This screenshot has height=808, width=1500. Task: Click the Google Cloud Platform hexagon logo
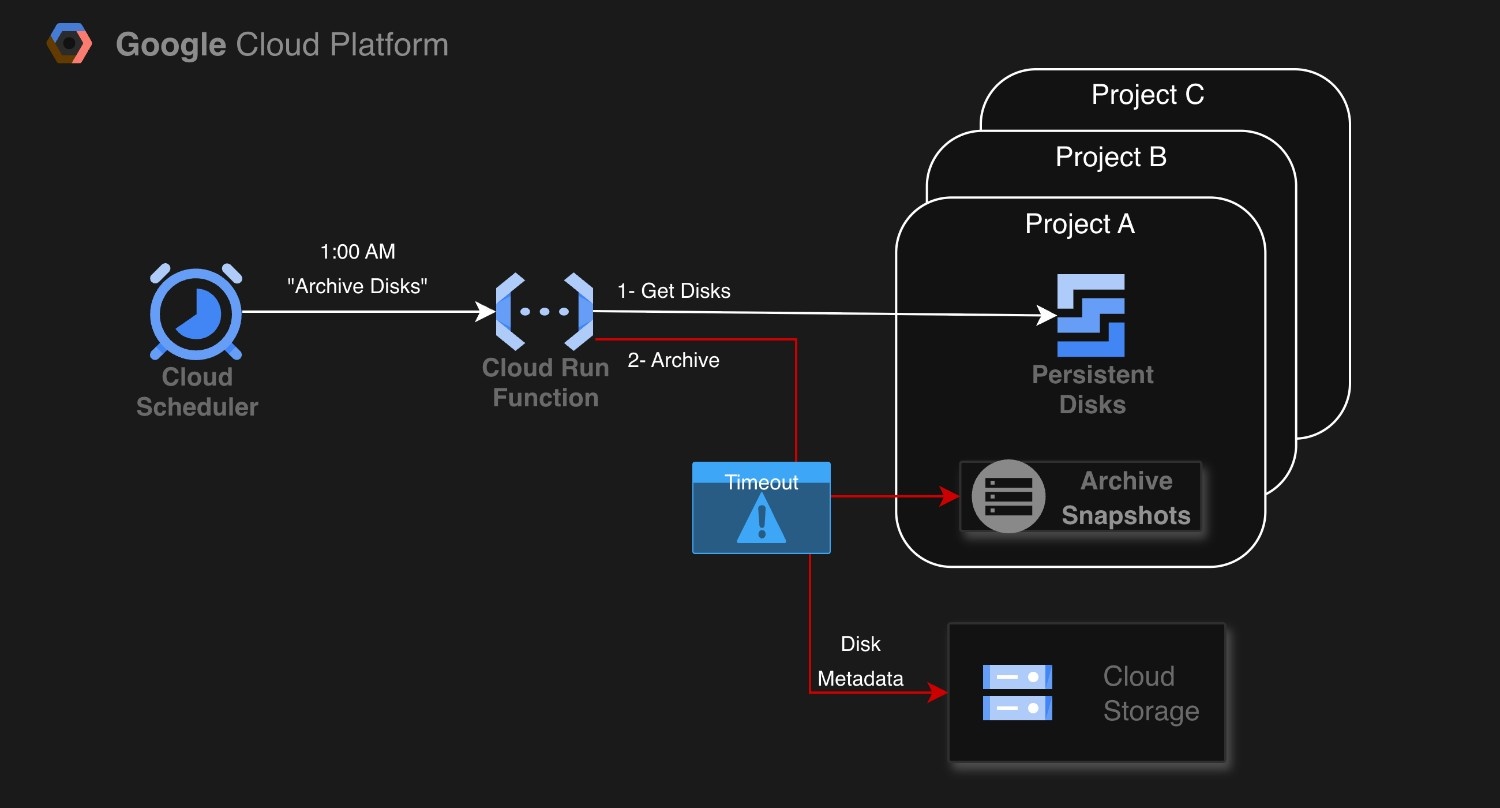click(x=70, y=45)
